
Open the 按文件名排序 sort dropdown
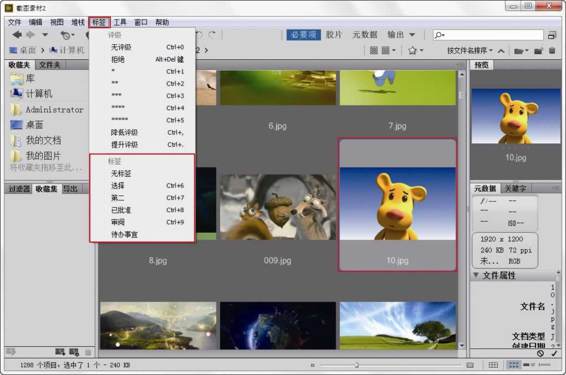(x=470, y=50)
